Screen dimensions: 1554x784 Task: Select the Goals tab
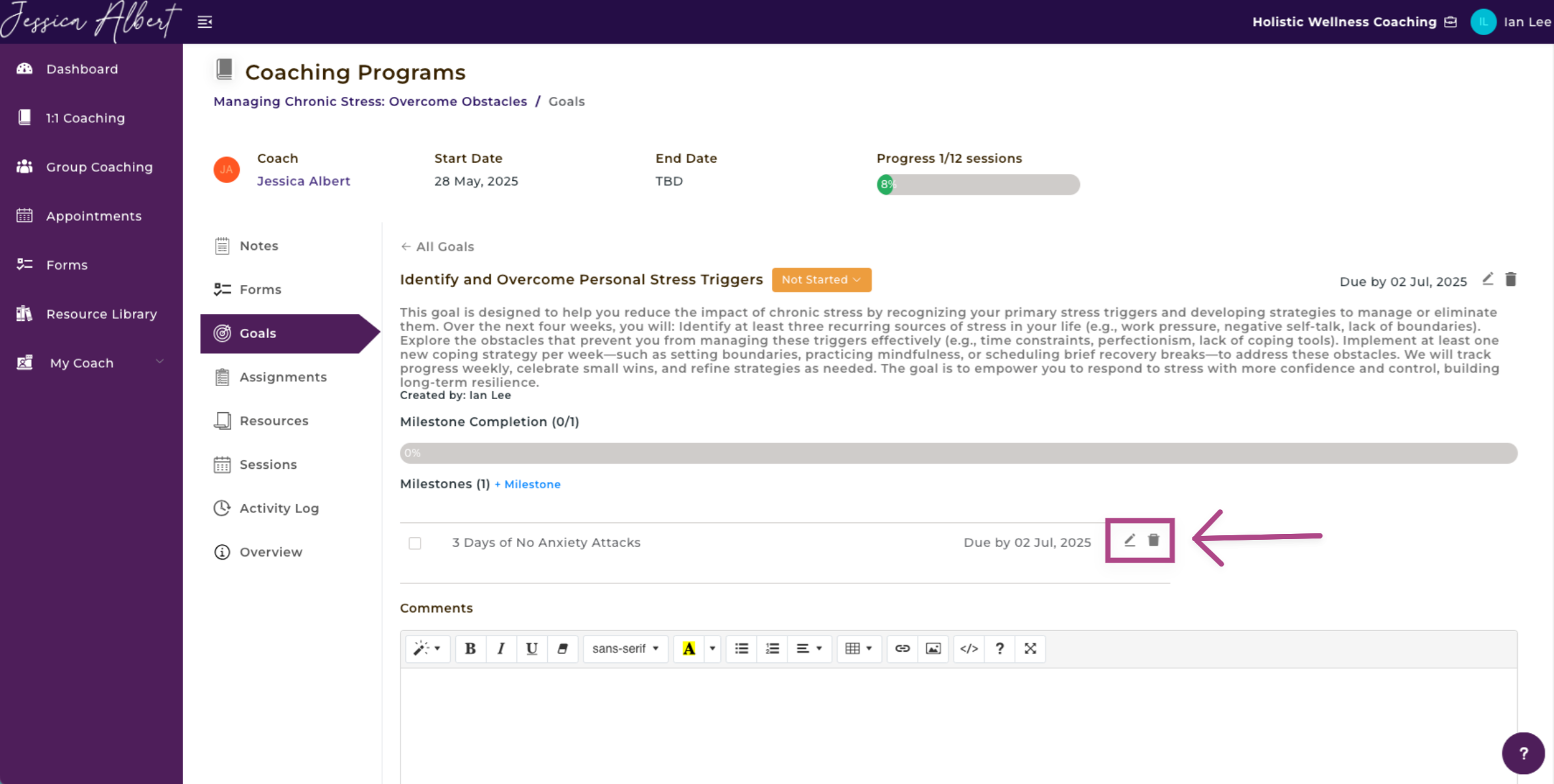tap(290, 333)
